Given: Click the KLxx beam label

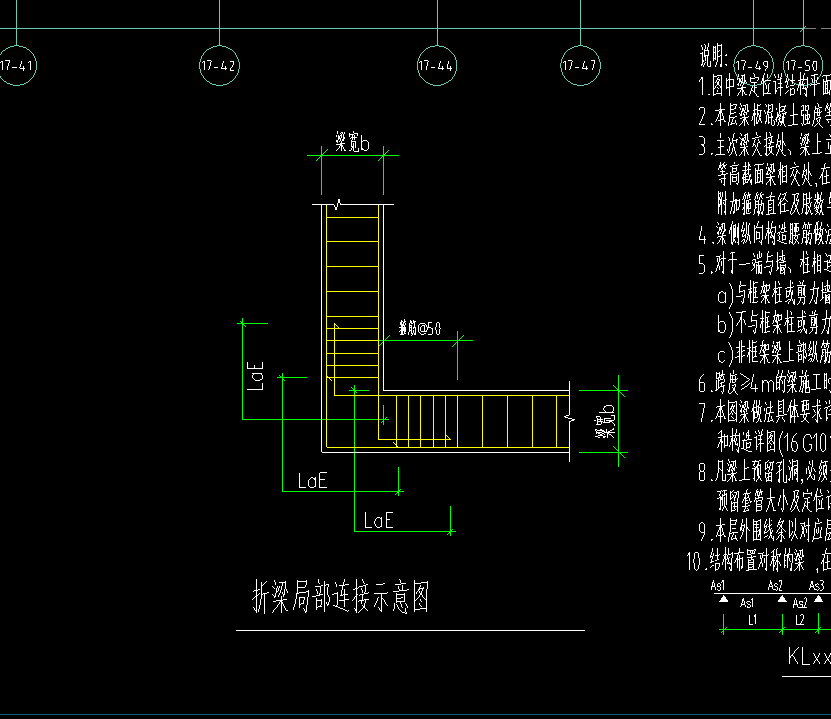Looking at the screenshot, I should pyautogui.click(x=809, y=657).
